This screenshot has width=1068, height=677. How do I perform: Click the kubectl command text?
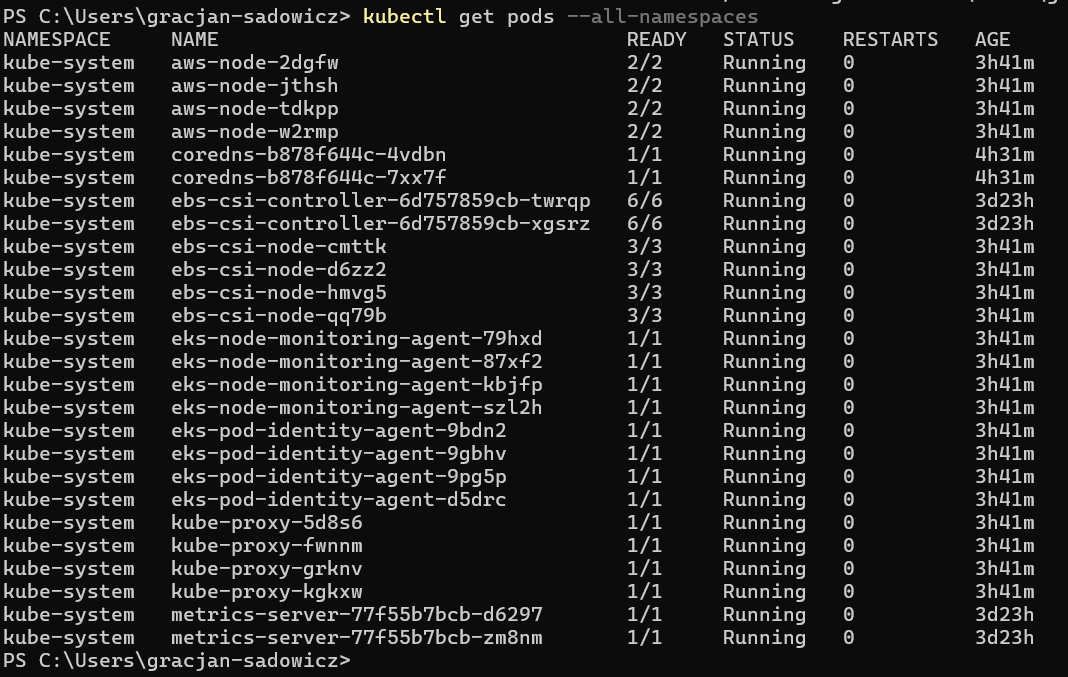(404, 16)
